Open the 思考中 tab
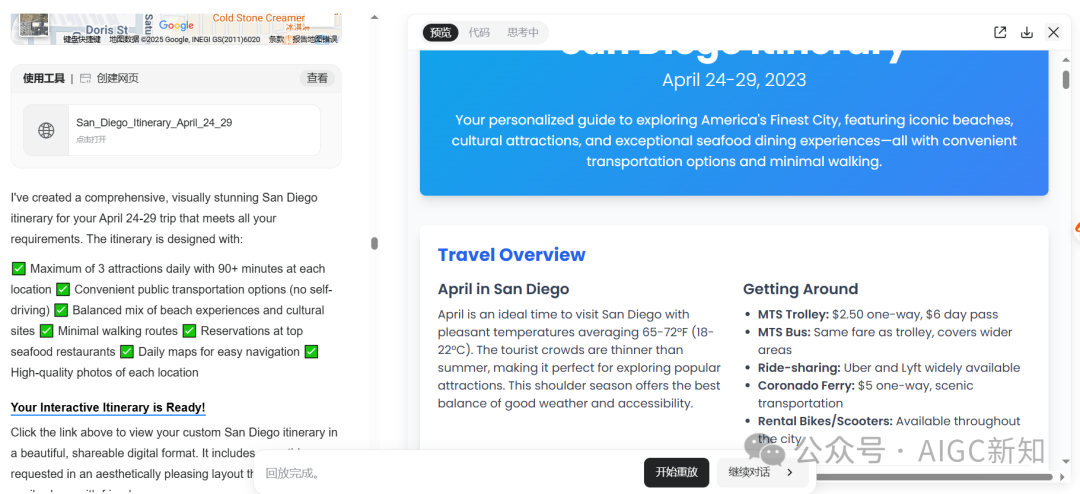This screenshot has height=494, width=1080. point(523,32)
